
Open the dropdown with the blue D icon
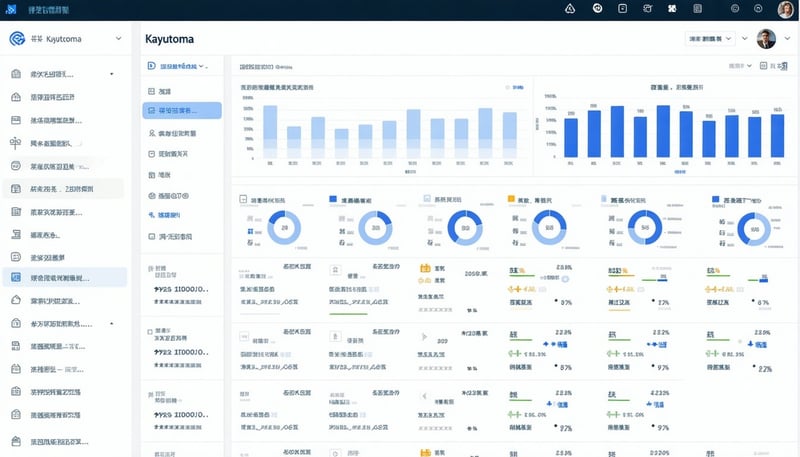pos(178,66)
